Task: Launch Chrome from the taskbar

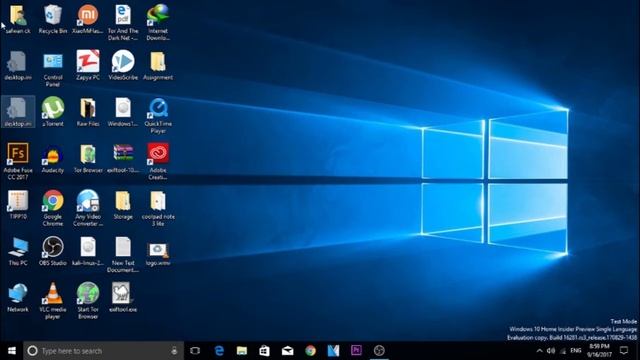Action: tap(311, 351)
